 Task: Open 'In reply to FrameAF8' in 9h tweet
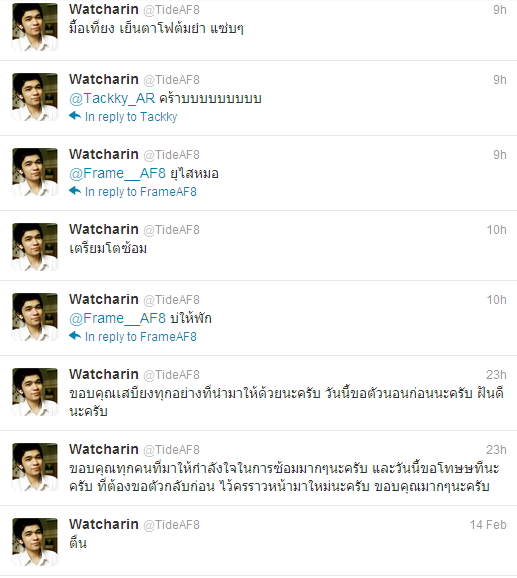tap(141, 192)
